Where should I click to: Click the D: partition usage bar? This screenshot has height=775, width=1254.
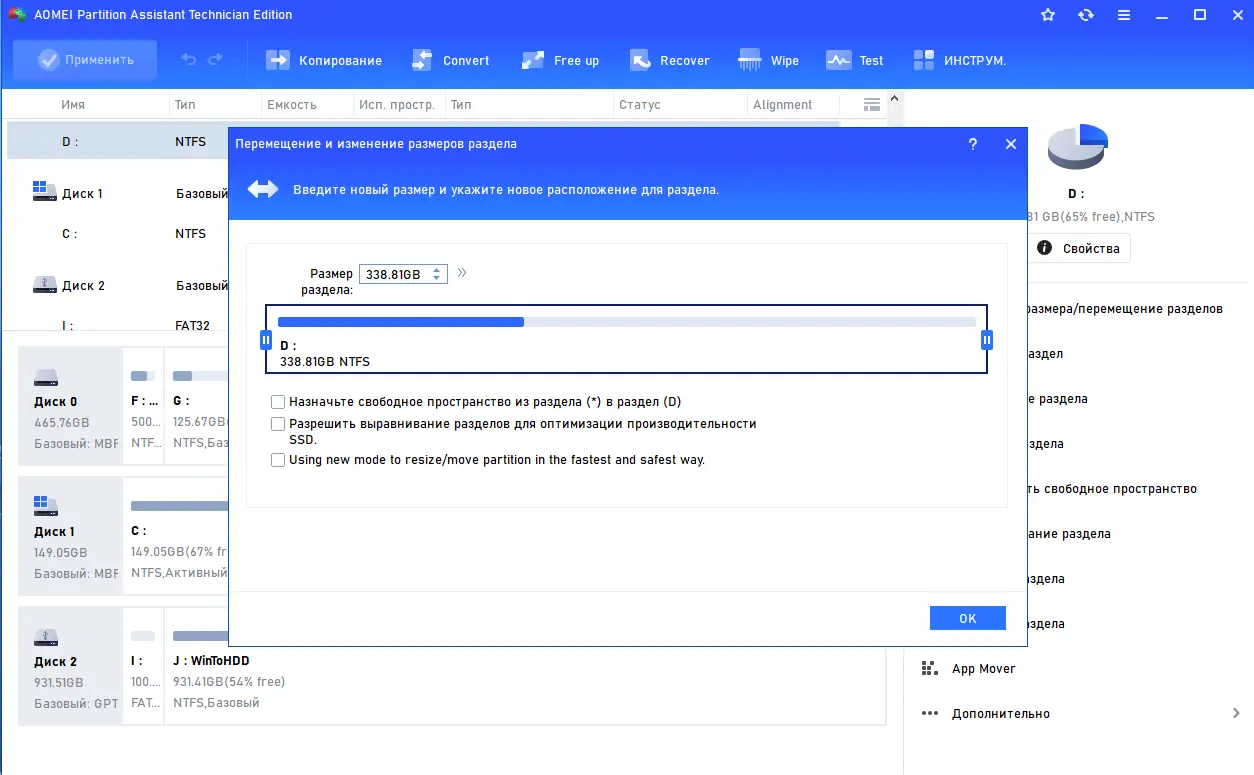627,322
